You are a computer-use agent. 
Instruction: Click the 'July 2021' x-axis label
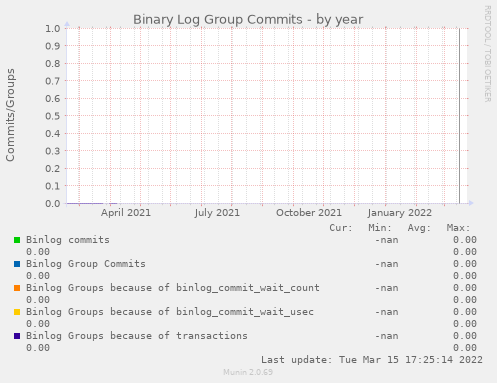(x=217, y=213)
